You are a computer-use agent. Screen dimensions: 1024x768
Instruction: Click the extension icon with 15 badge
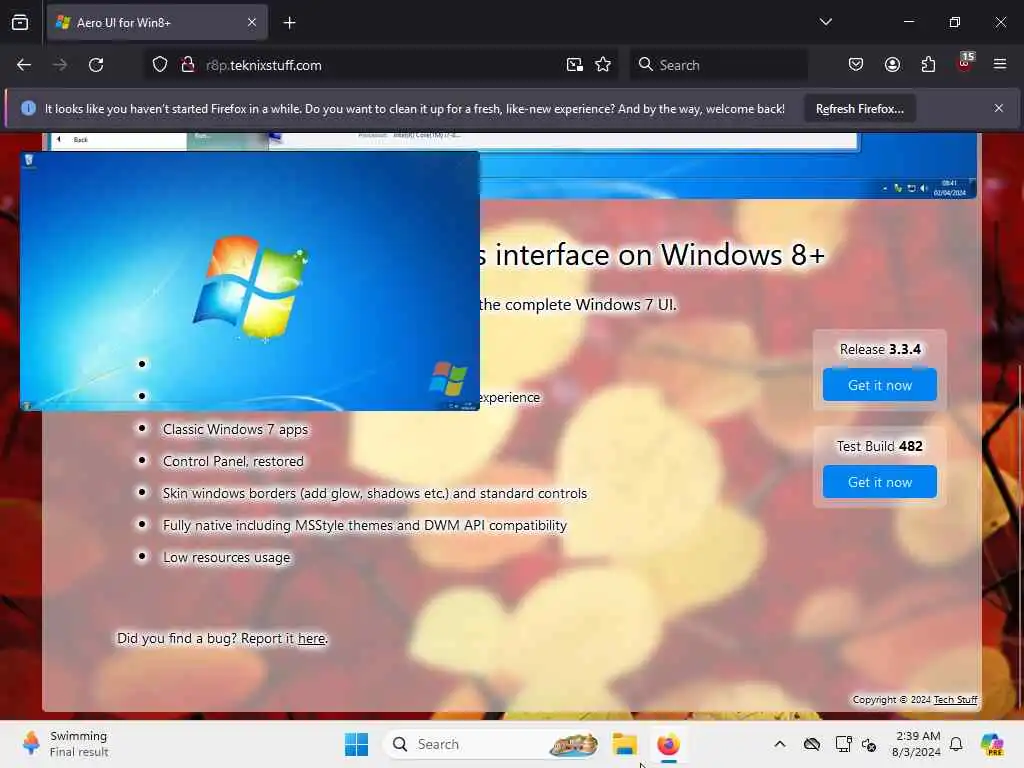[x=965, y=63]
